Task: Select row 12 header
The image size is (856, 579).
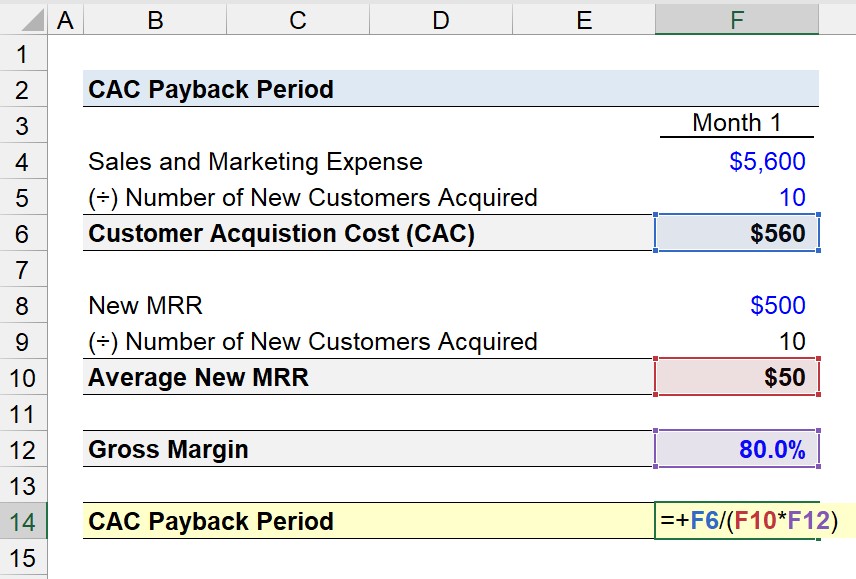Action: [23, 450]
